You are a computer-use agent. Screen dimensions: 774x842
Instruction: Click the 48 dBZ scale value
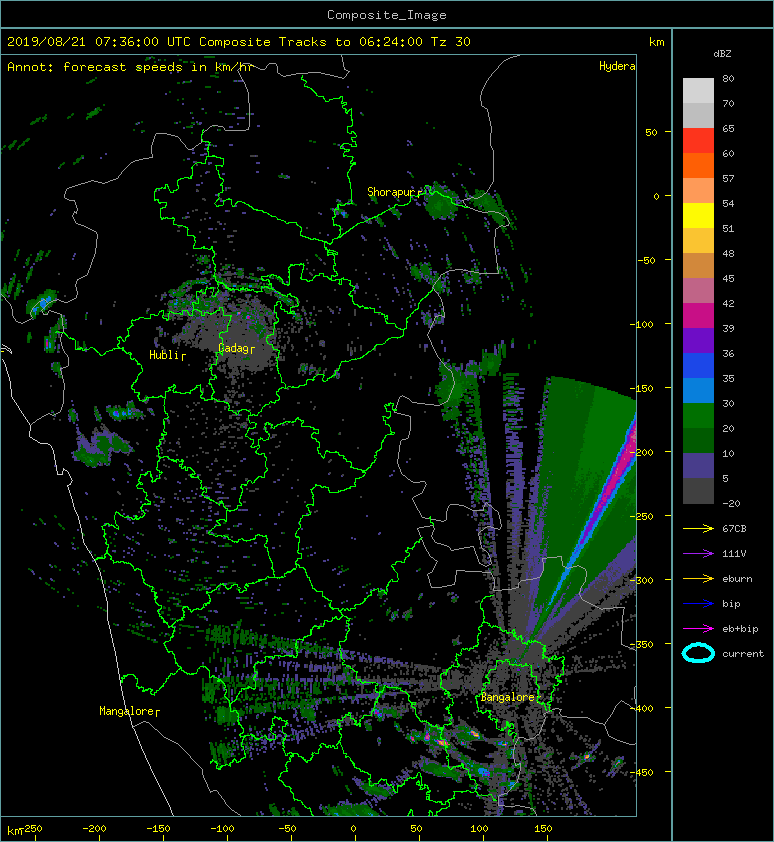728,253
